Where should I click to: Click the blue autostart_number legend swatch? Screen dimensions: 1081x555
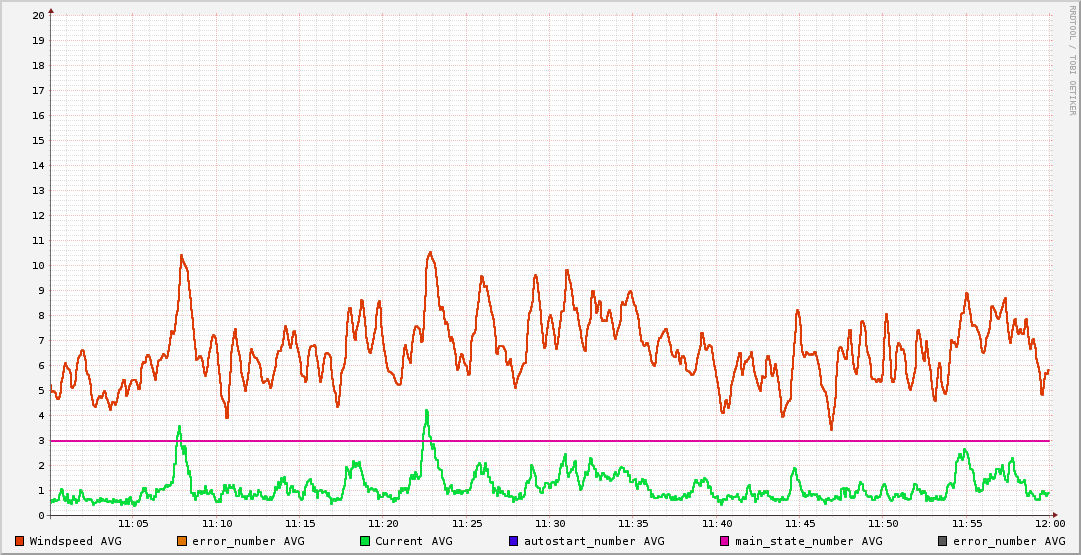tap(514, 541)
